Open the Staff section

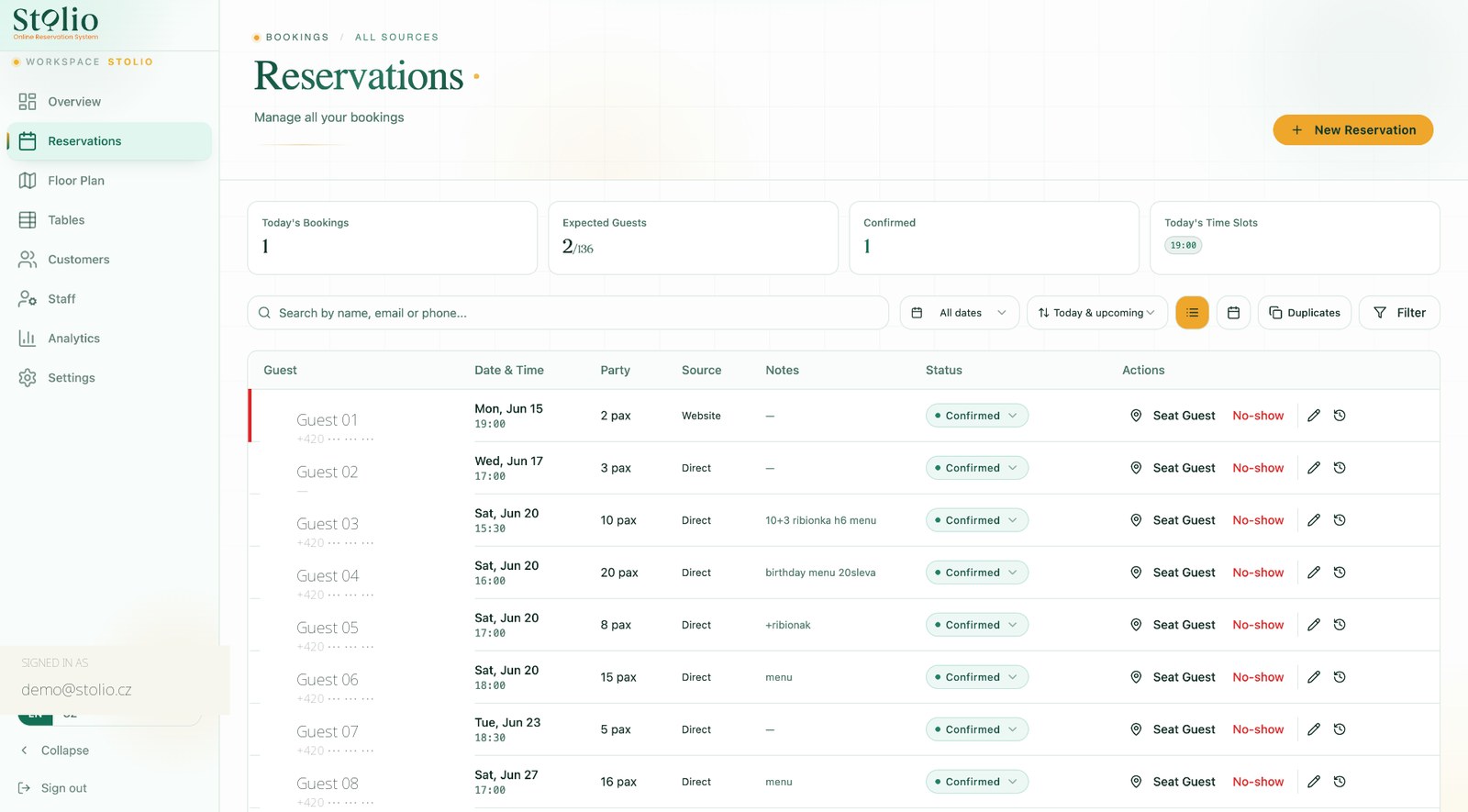[x=110, y=299]
